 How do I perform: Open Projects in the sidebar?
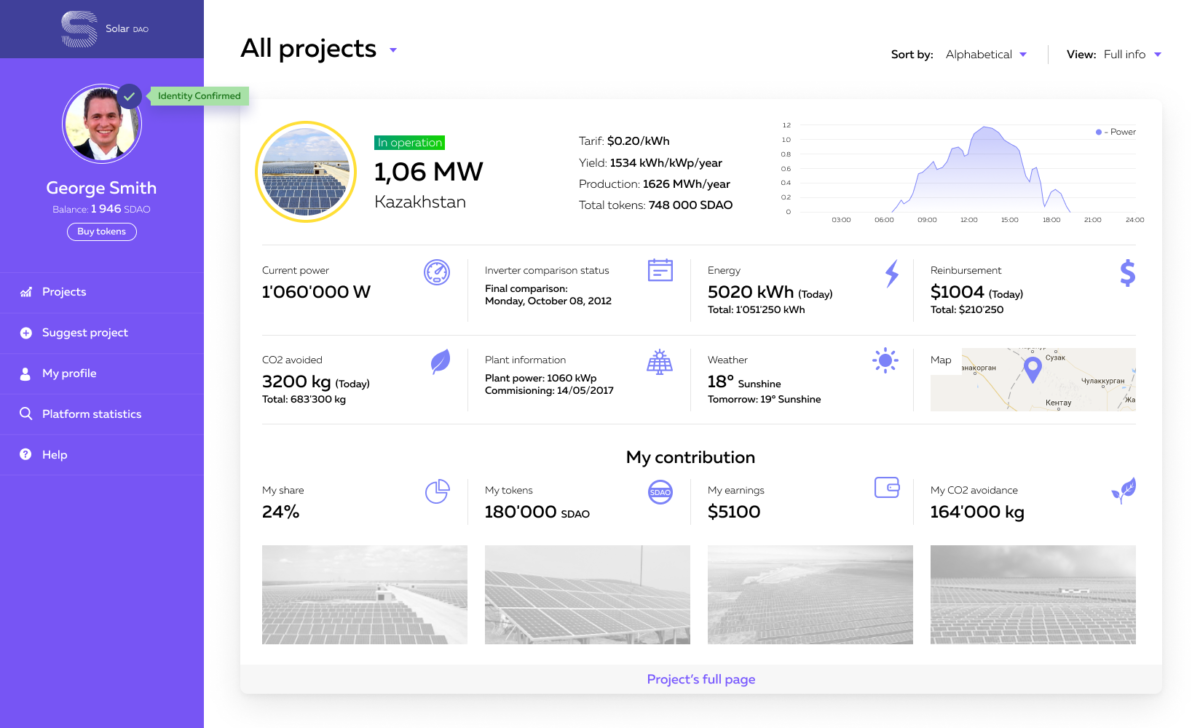pyautogui.click(x=64, y=292)
